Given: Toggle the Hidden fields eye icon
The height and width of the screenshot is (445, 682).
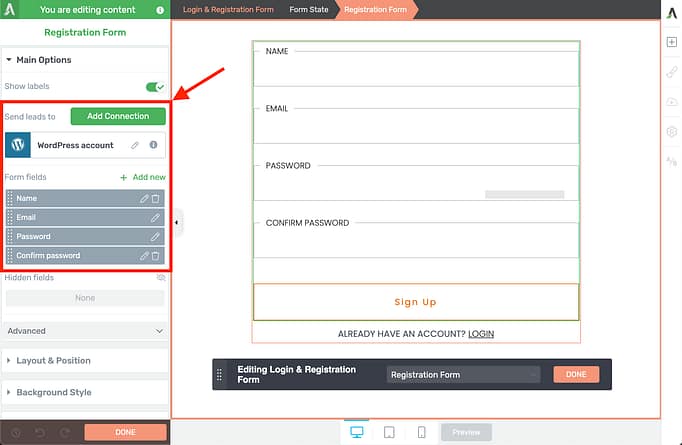Looking at the screenshot, I should click(161, 278).
